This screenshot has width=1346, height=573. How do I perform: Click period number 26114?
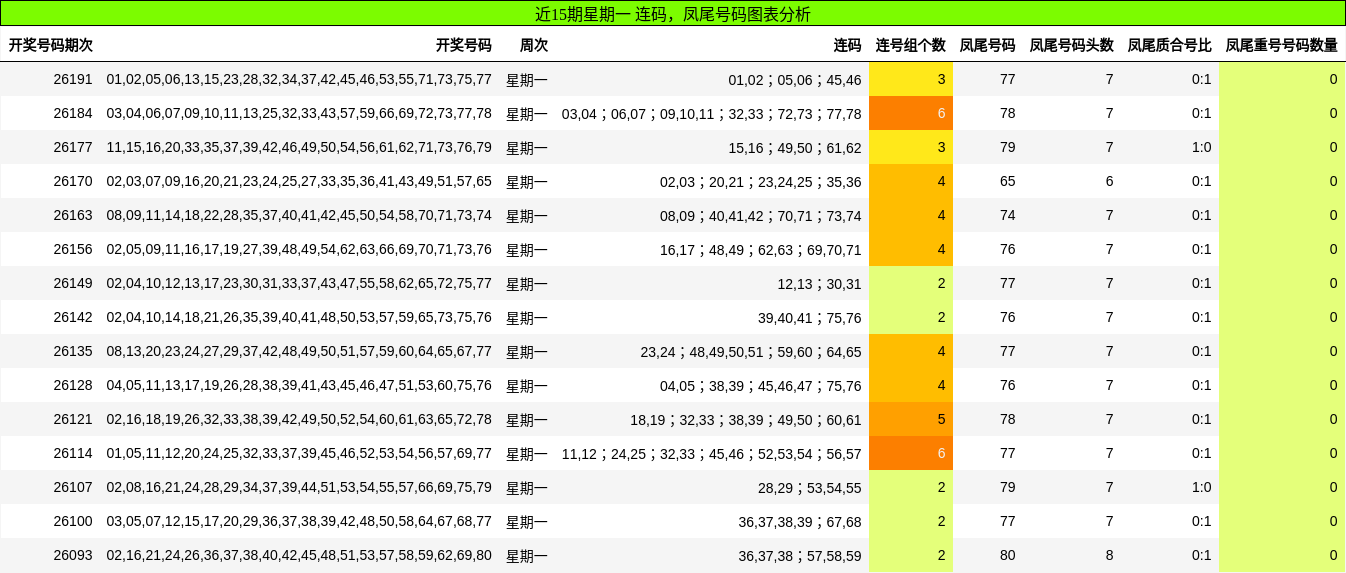(73, 453)
